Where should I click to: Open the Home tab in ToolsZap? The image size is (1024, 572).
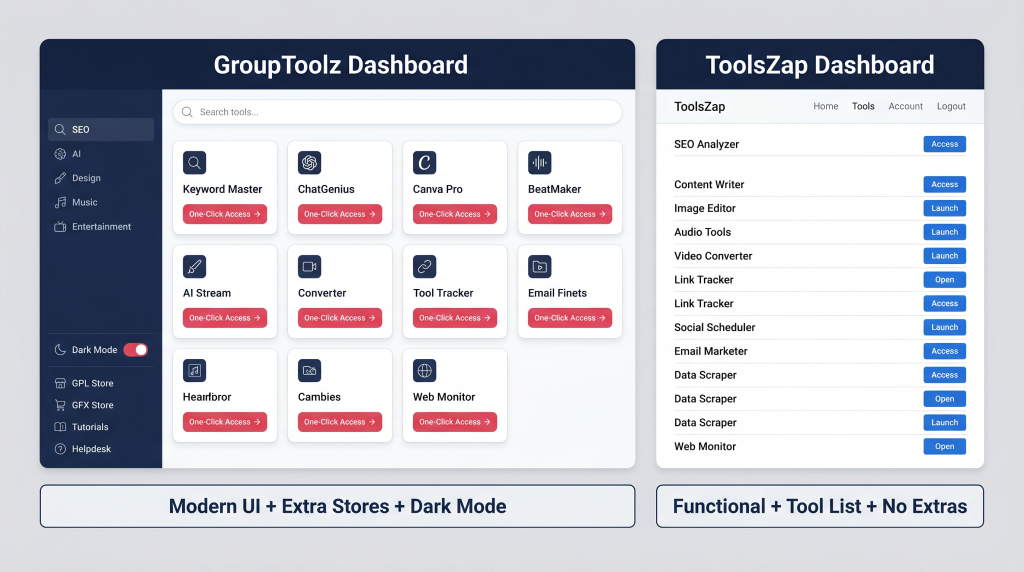point(825,106)
